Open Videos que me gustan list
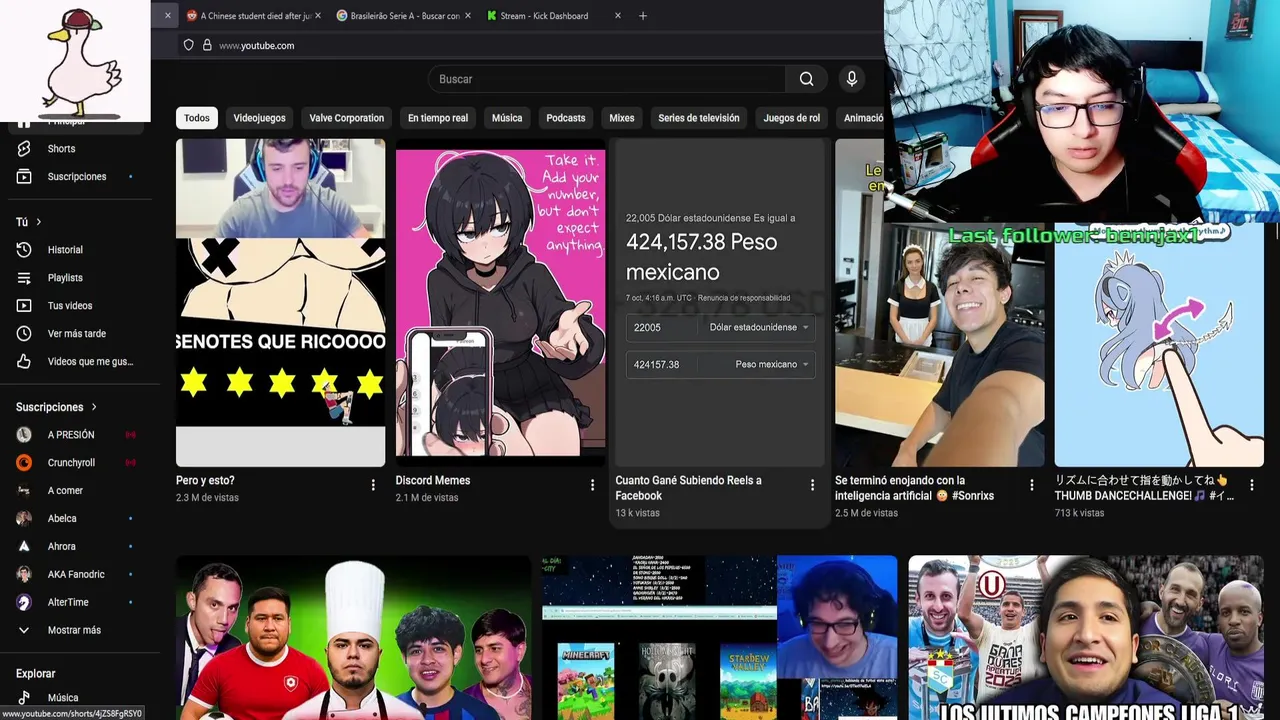This screenshot has width=1280, height=720. pyautogui.click(x=89, y=362)
